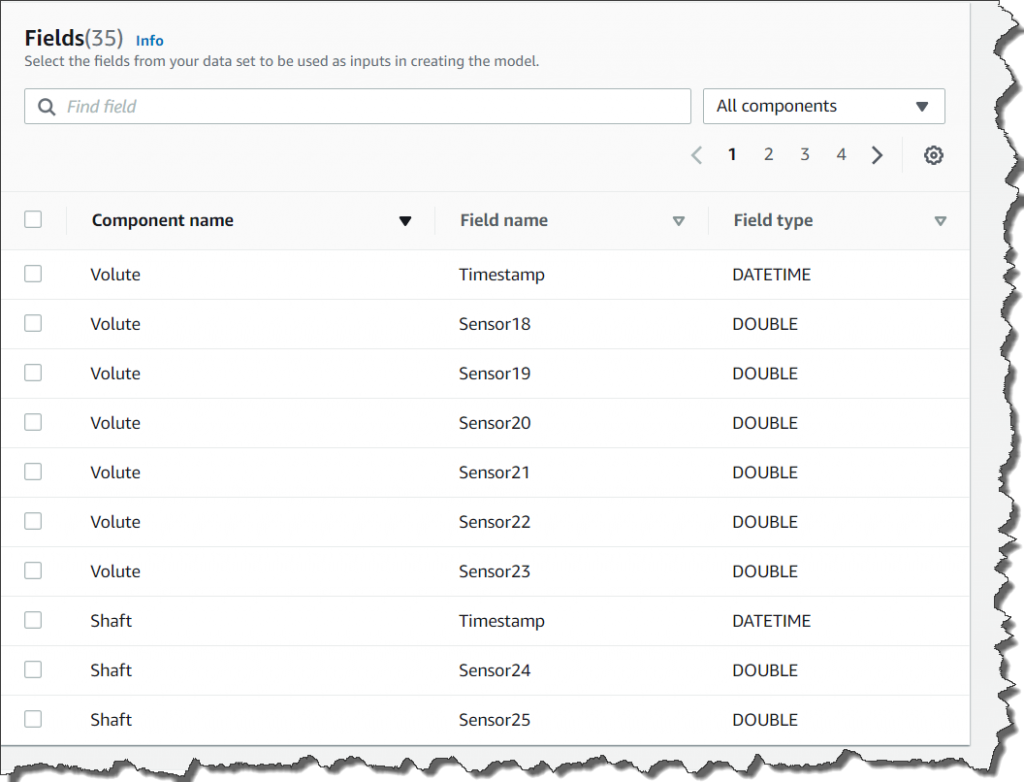The width and height of the screenshot is (1024, 782).
Task: Go to page 3 of fields
Action: 804,155
